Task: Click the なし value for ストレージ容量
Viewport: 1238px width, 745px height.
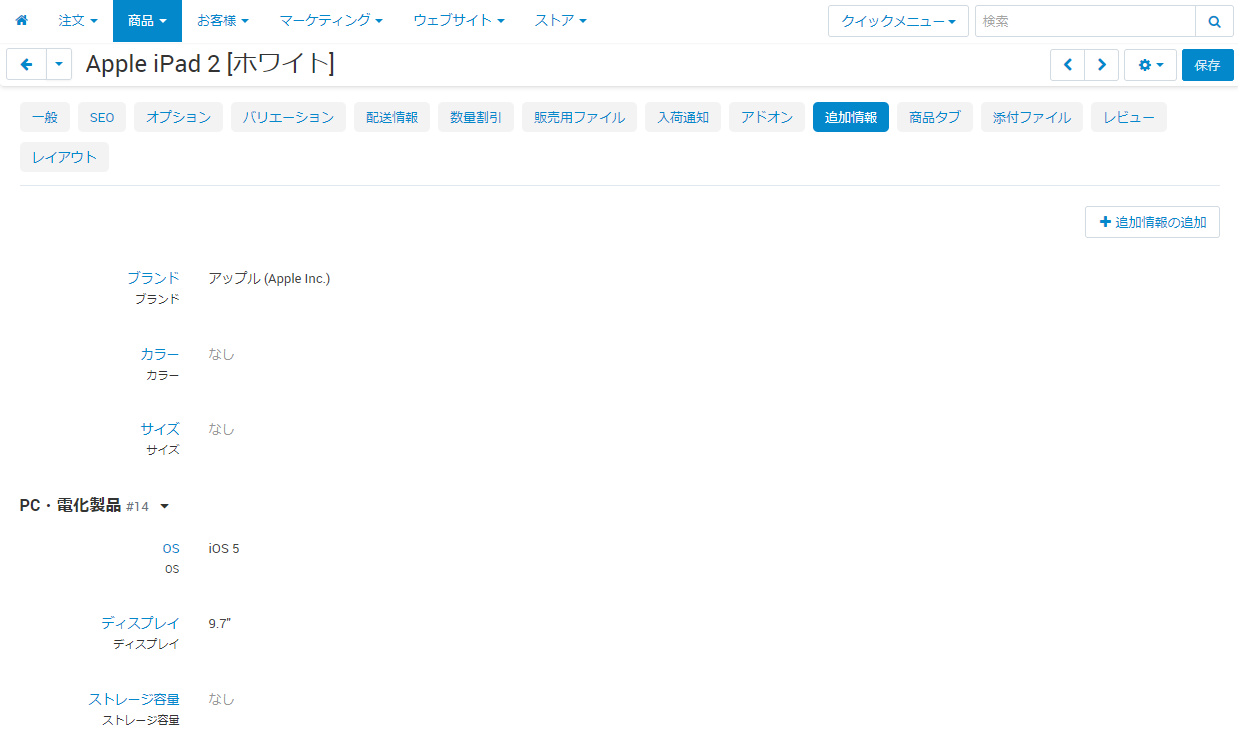Action: click(221, 699)
